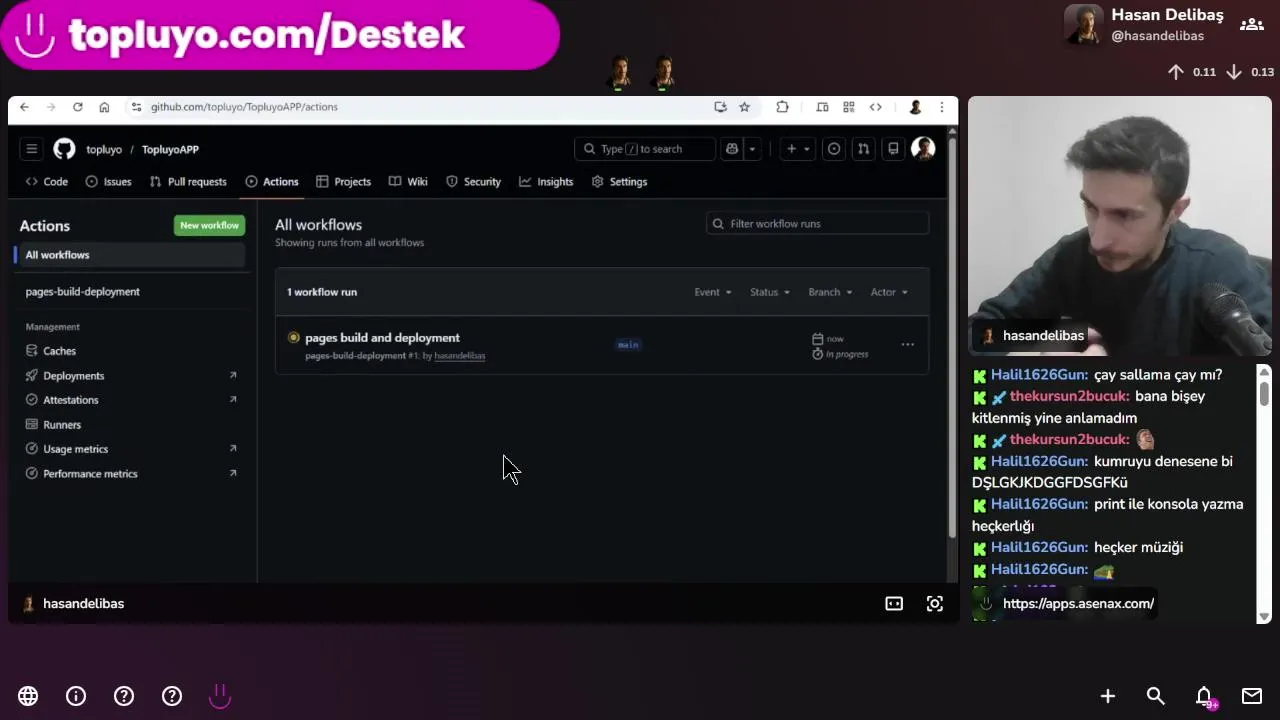
Task: Click hasandelibas author link in run row
Action: (x=459, y=356)
